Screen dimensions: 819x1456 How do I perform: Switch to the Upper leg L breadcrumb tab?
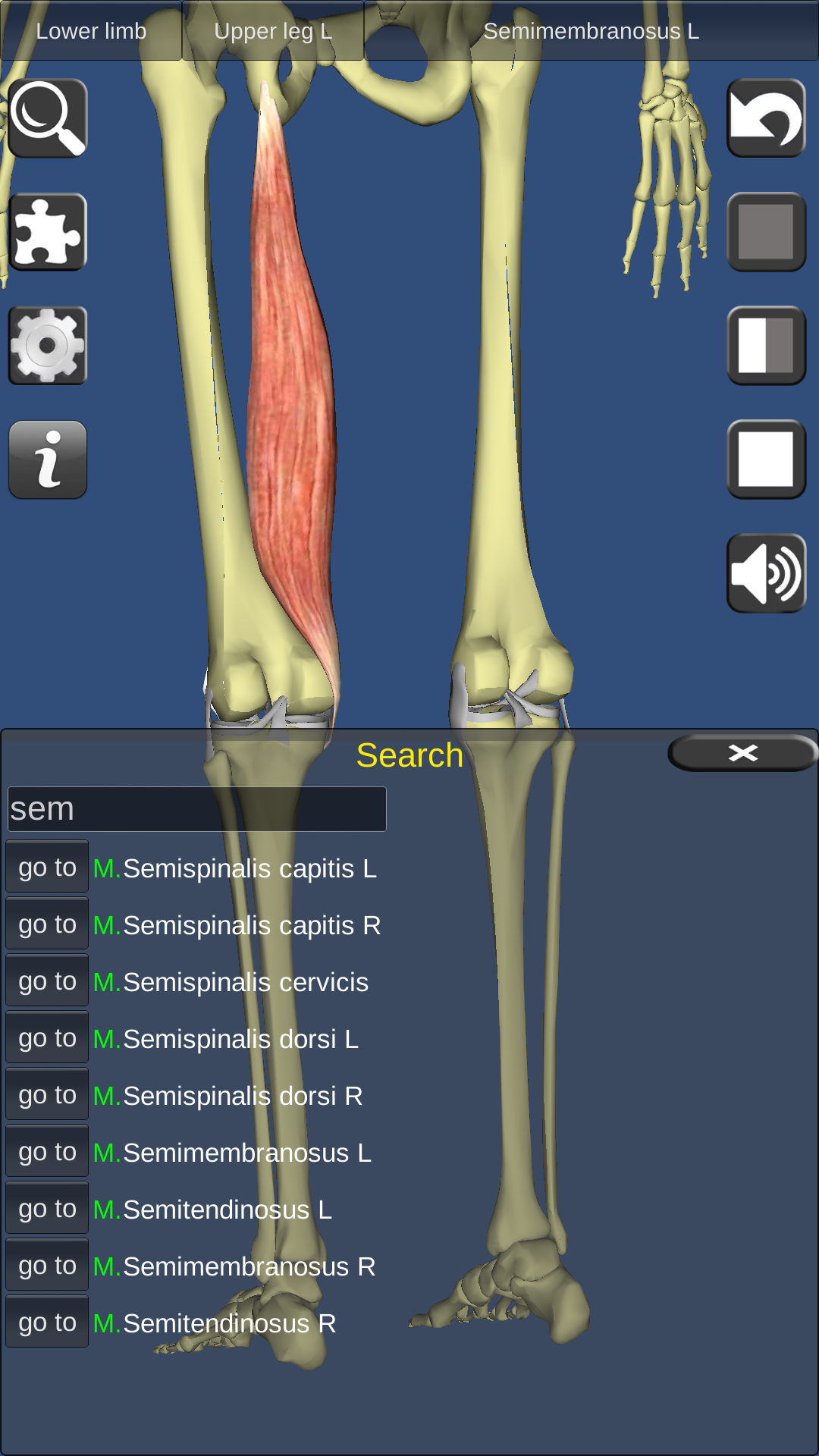coord(273,30)
